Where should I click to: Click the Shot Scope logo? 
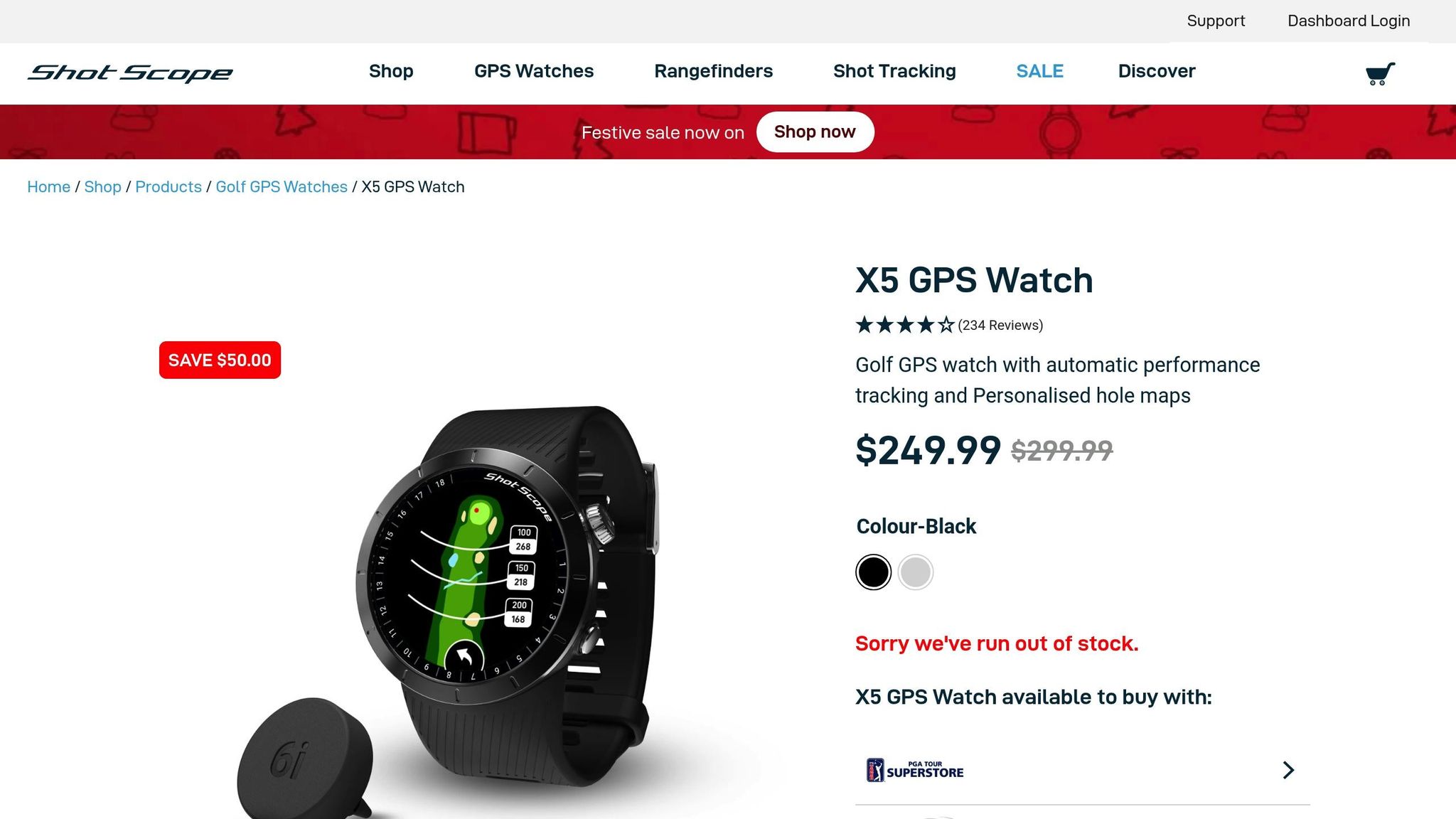(x=130, y=73)
